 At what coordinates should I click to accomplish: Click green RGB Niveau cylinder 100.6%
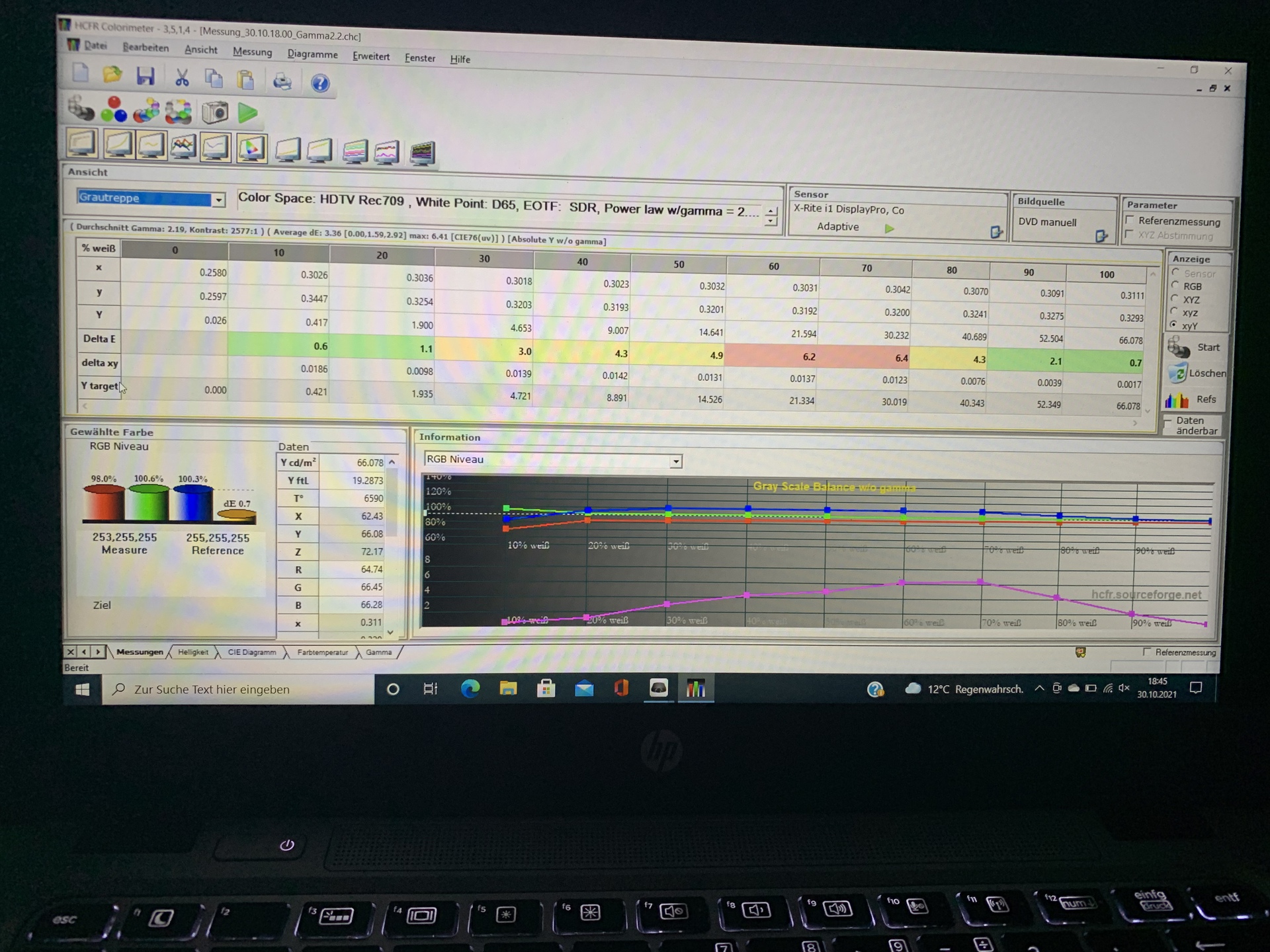pyautogui.click(x=148, y=502)
